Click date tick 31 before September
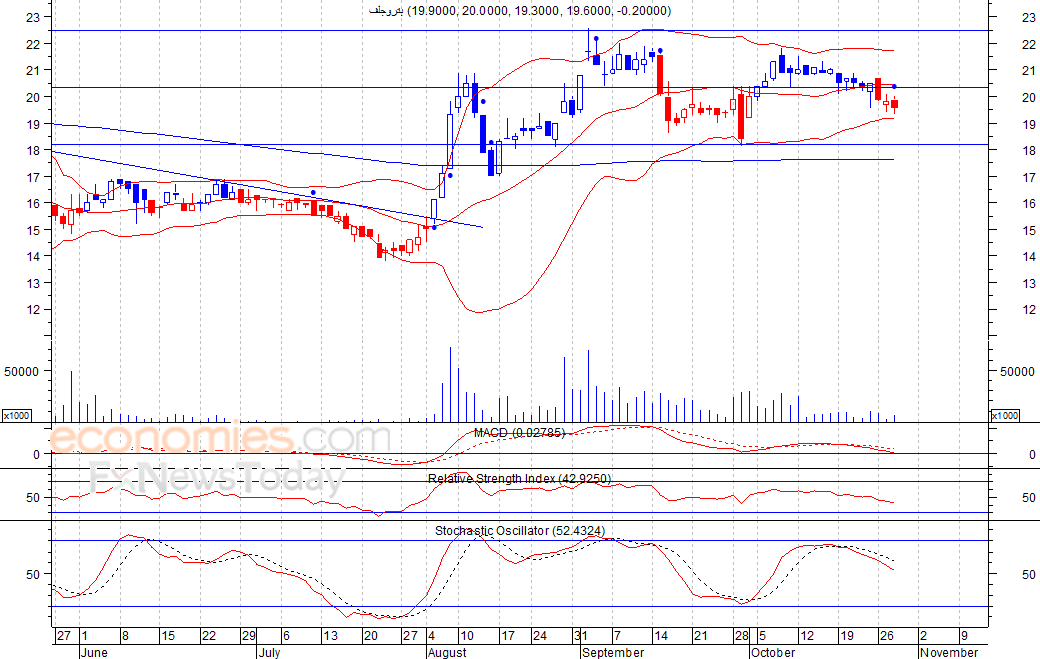The height and width of the screenshot is (659, 1040). pyautogui.click(x=580, y=636)
